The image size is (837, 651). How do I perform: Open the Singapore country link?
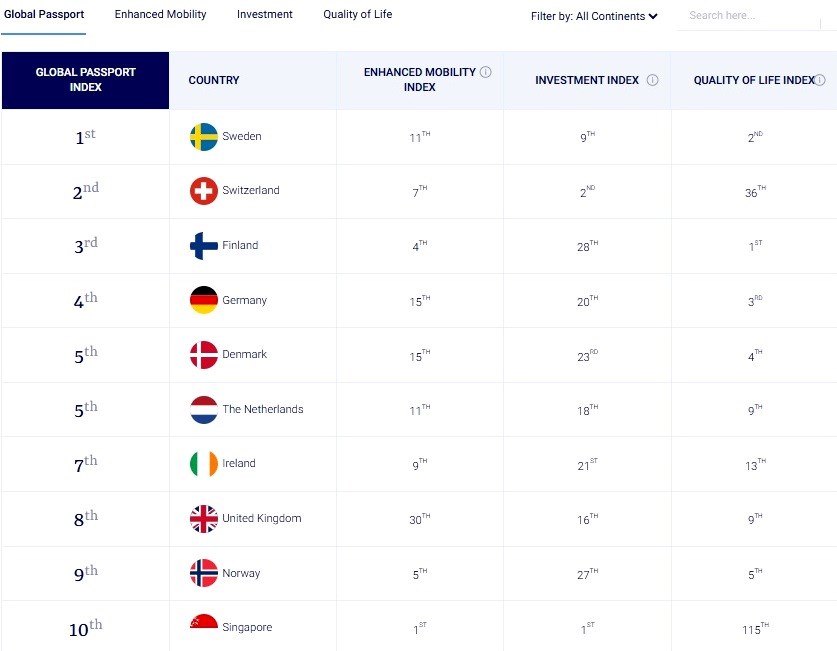point(247,628)
